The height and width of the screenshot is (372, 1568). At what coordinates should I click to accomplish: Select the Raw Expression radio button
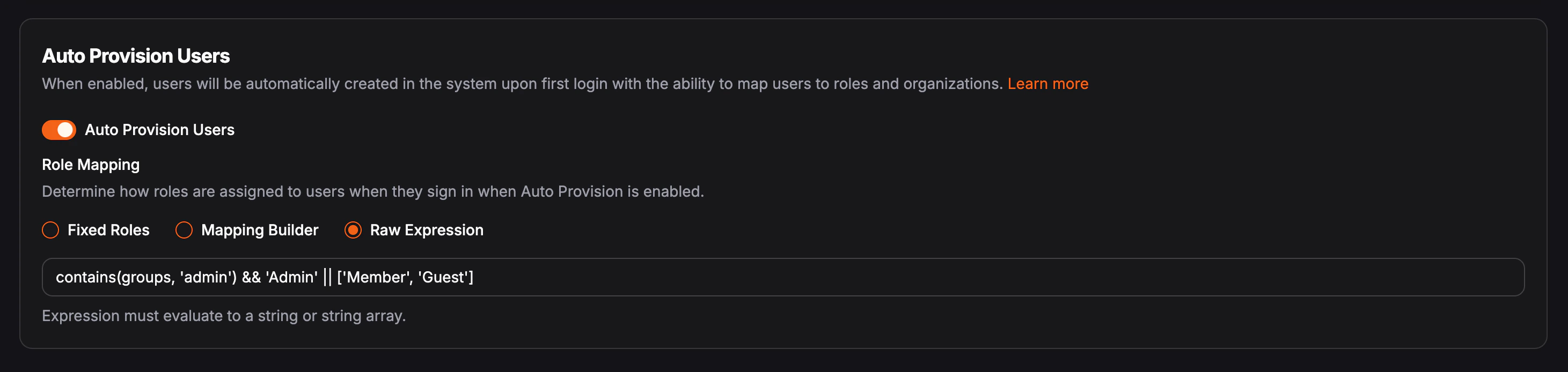[353, 230]
